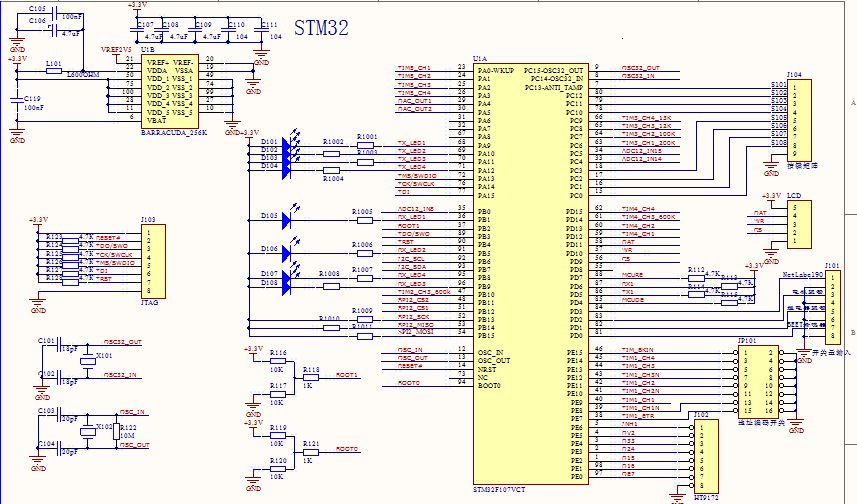Click the TIM3_CH2_100K net label
Viewport: 857px width, 504px height.
coord(648,134)
